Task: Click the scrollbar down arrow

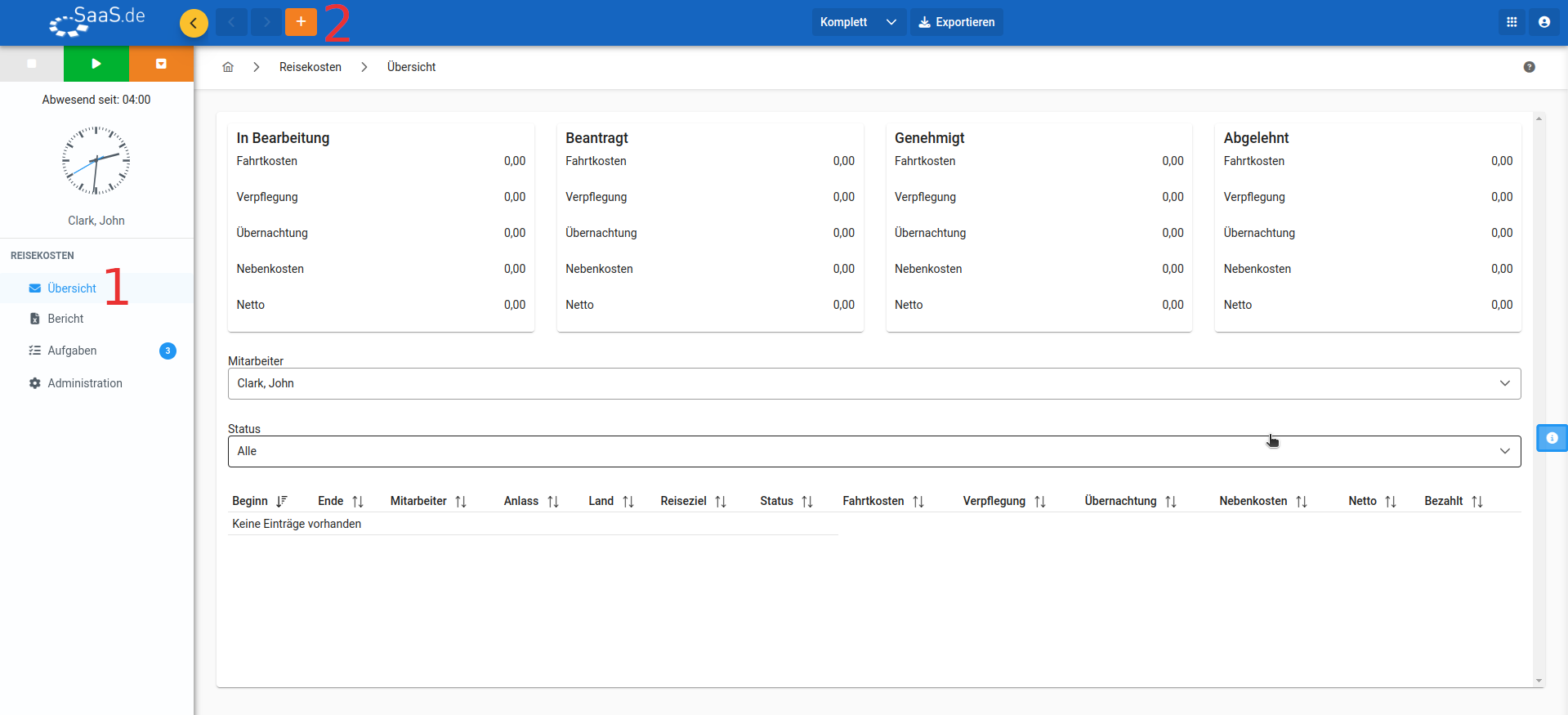Action: point(1539,680)
